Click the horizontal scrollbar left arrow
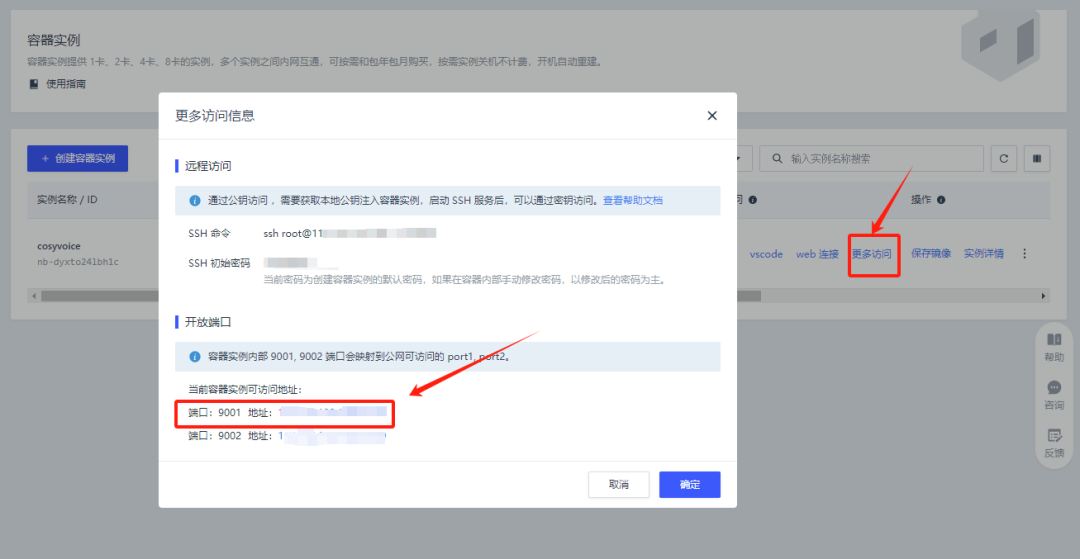This screenshot has width=1080, height=559. click(x=32, y=295)
